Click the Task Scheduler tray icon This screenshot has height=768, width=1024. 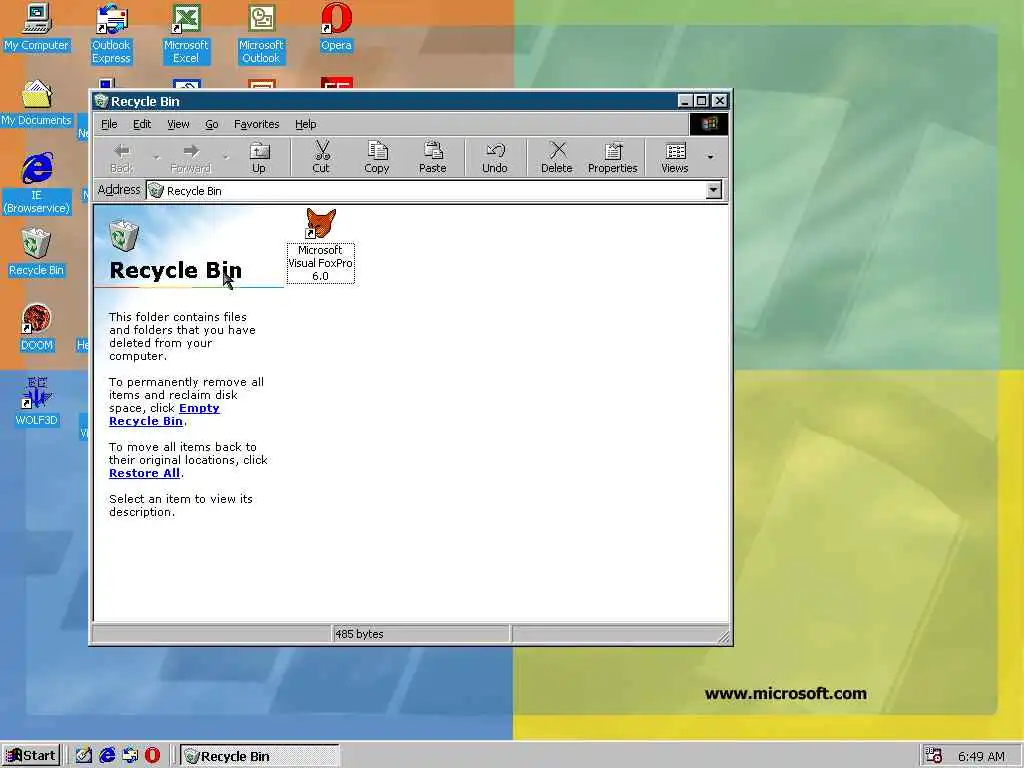(934, 756)
